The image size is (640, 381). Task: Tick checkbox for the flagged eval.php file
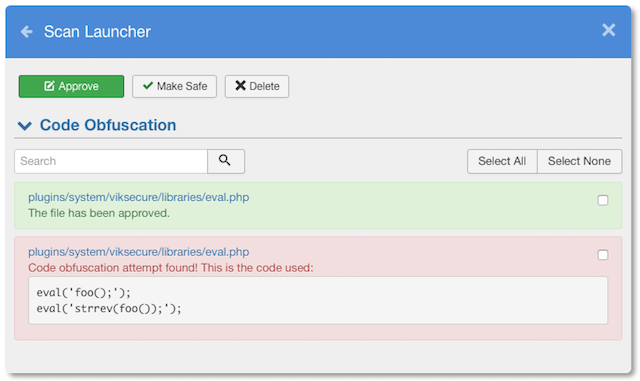click(x=602, y=255)
